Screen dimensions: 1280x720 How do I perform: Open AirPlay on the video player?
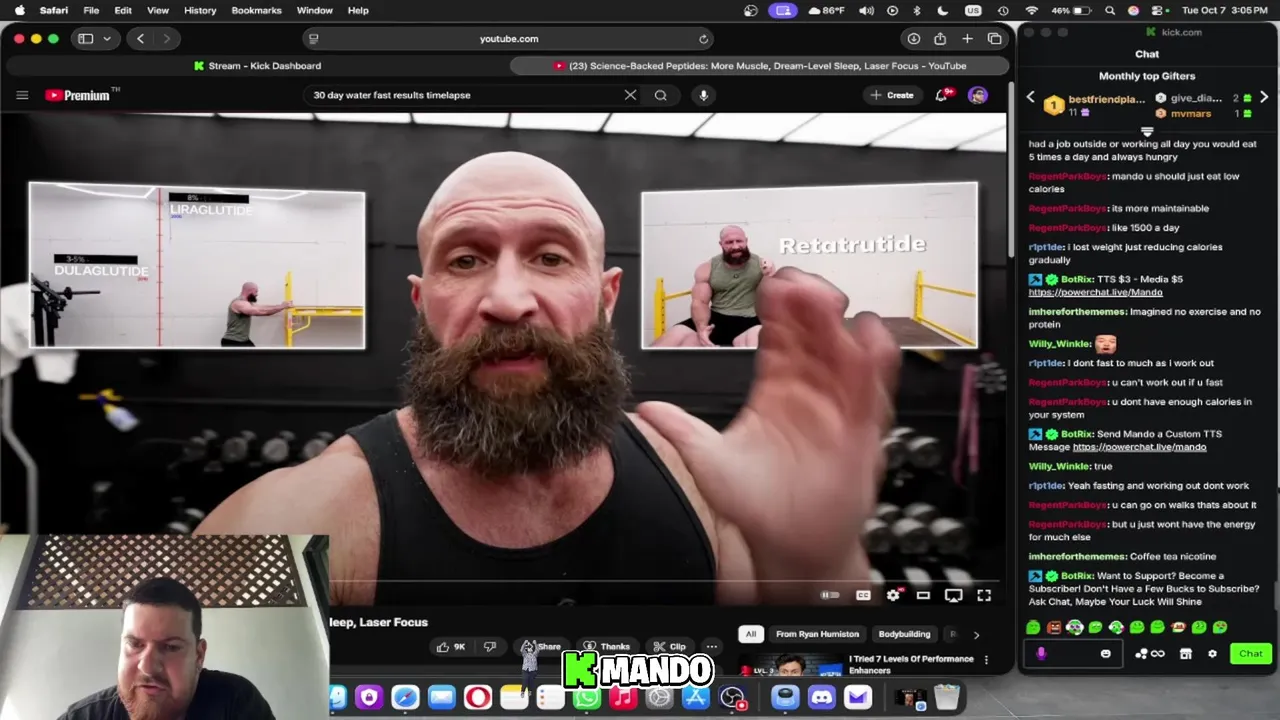(x=953, y=596)
